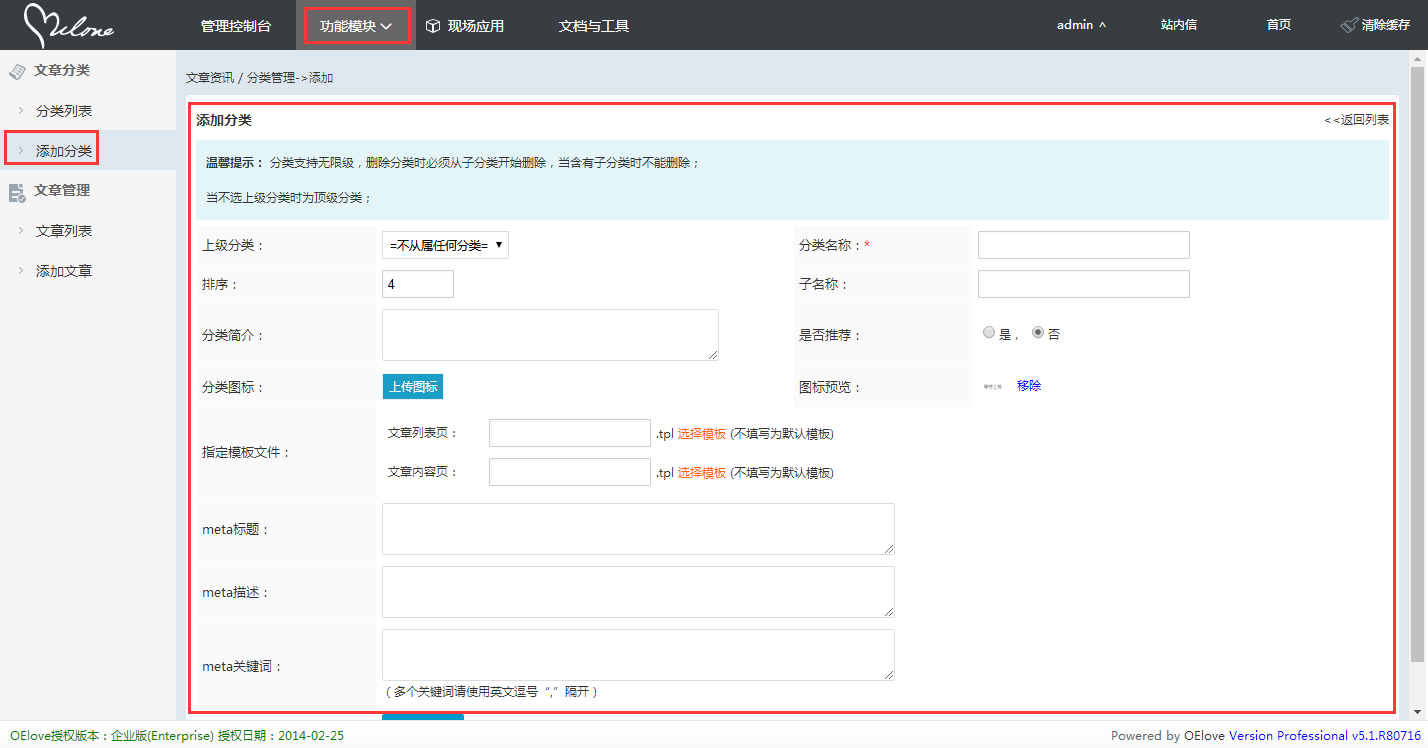
Task: Click the 添加分类 panel title
Action: tap(224, 120)
